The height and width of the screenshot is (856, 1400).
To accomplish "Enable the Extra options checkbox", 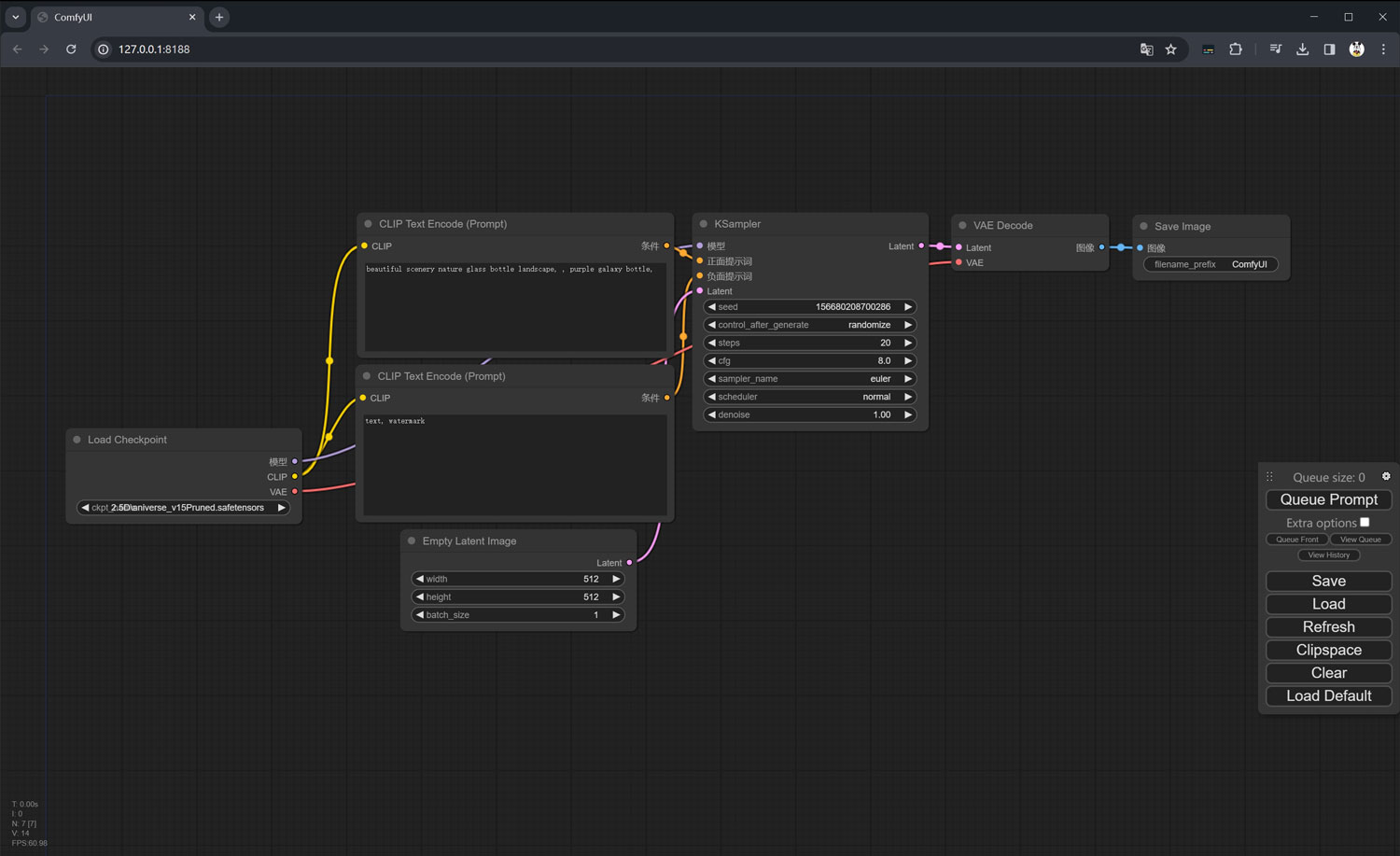I will tap(1365, 523).
